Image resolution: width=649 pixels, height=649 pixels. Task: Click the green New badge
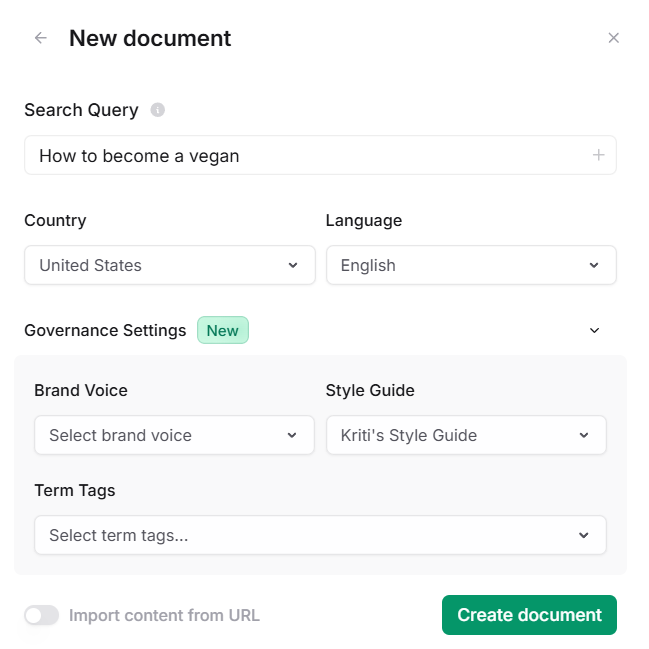[222, 330]
